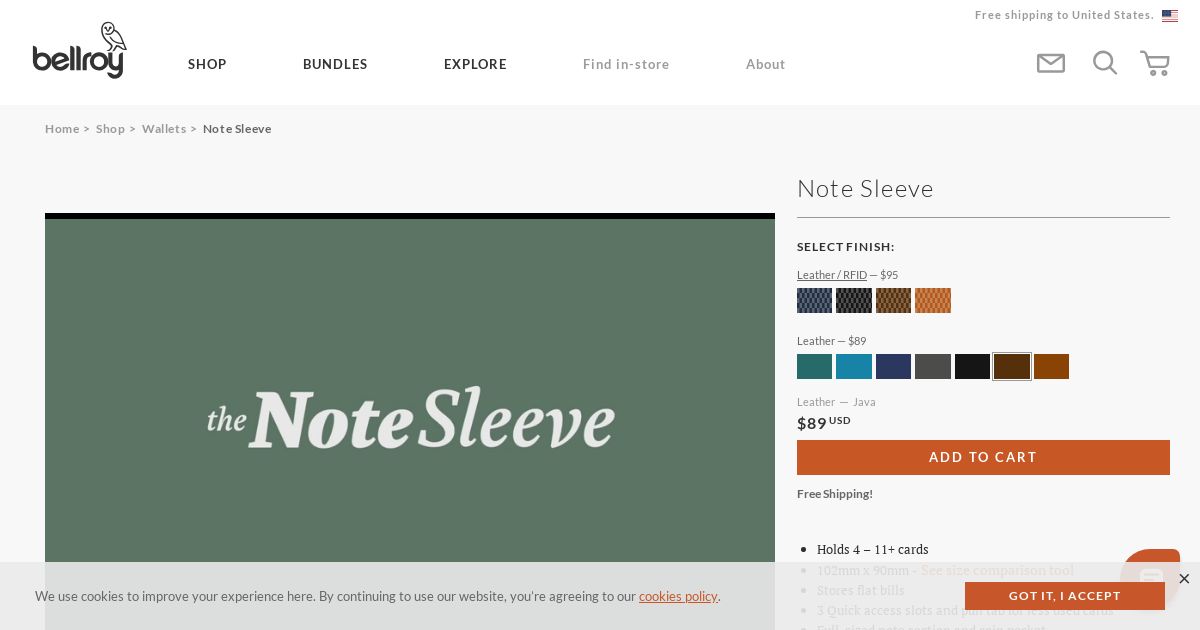Select the black RFID finish swatch

tap(854, 301)
